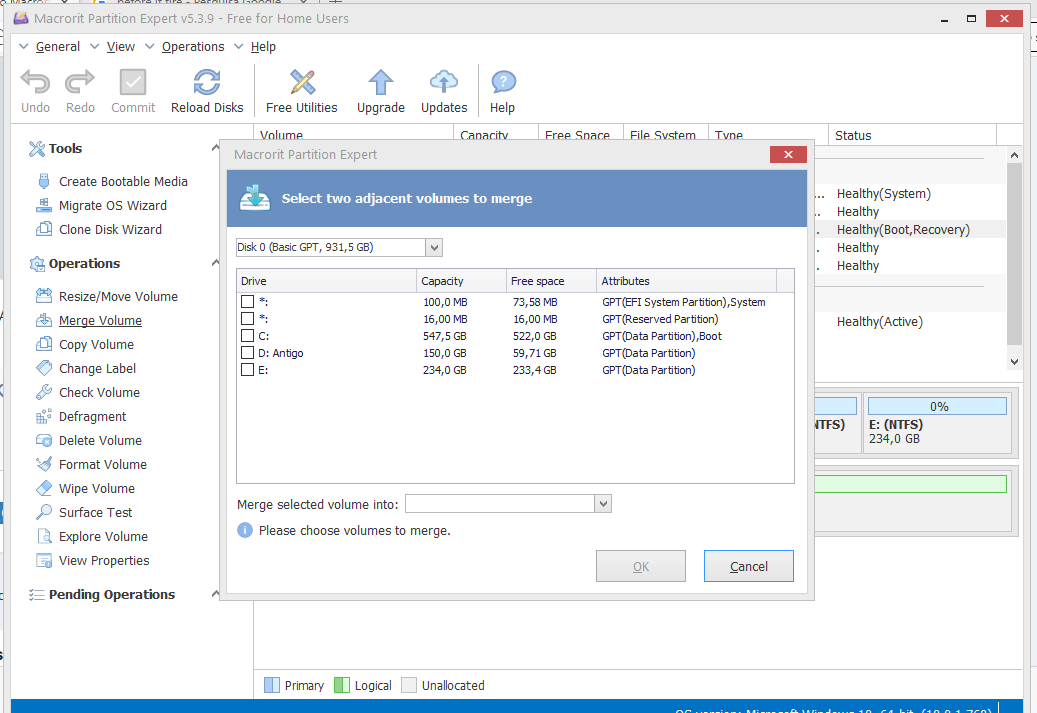Click the Unallocated legend color swatch
This screenshot has height=713, width=1037.
(409, 685)
